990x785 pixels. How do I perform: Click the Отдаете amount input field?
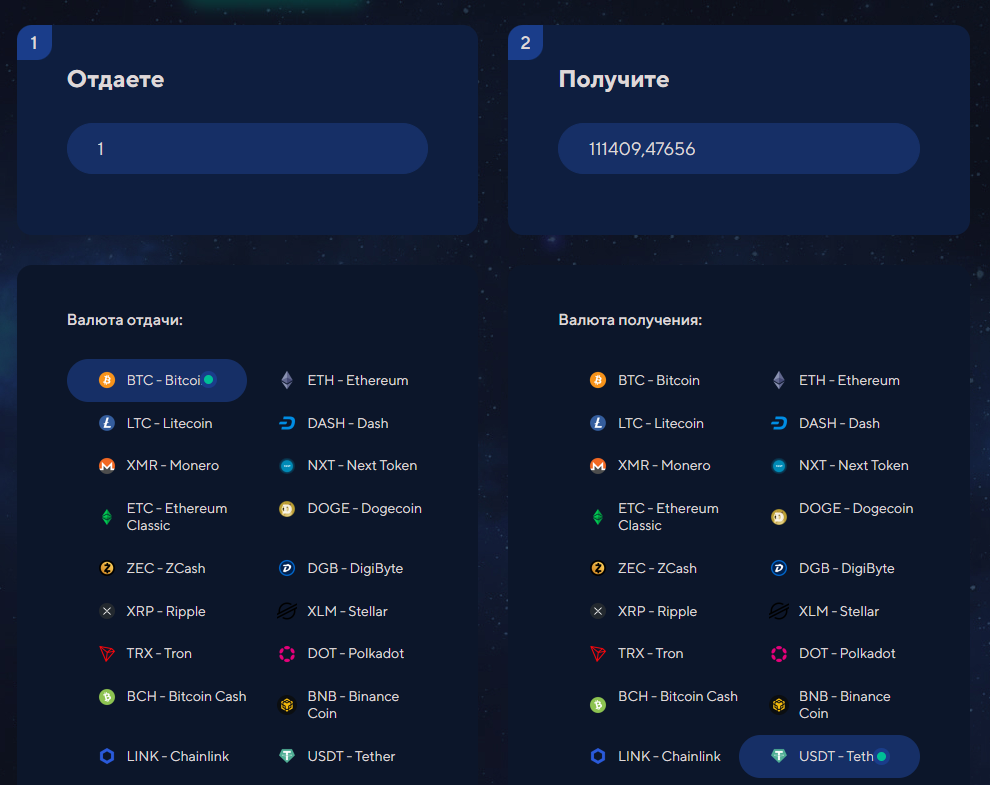click(248, 148)
